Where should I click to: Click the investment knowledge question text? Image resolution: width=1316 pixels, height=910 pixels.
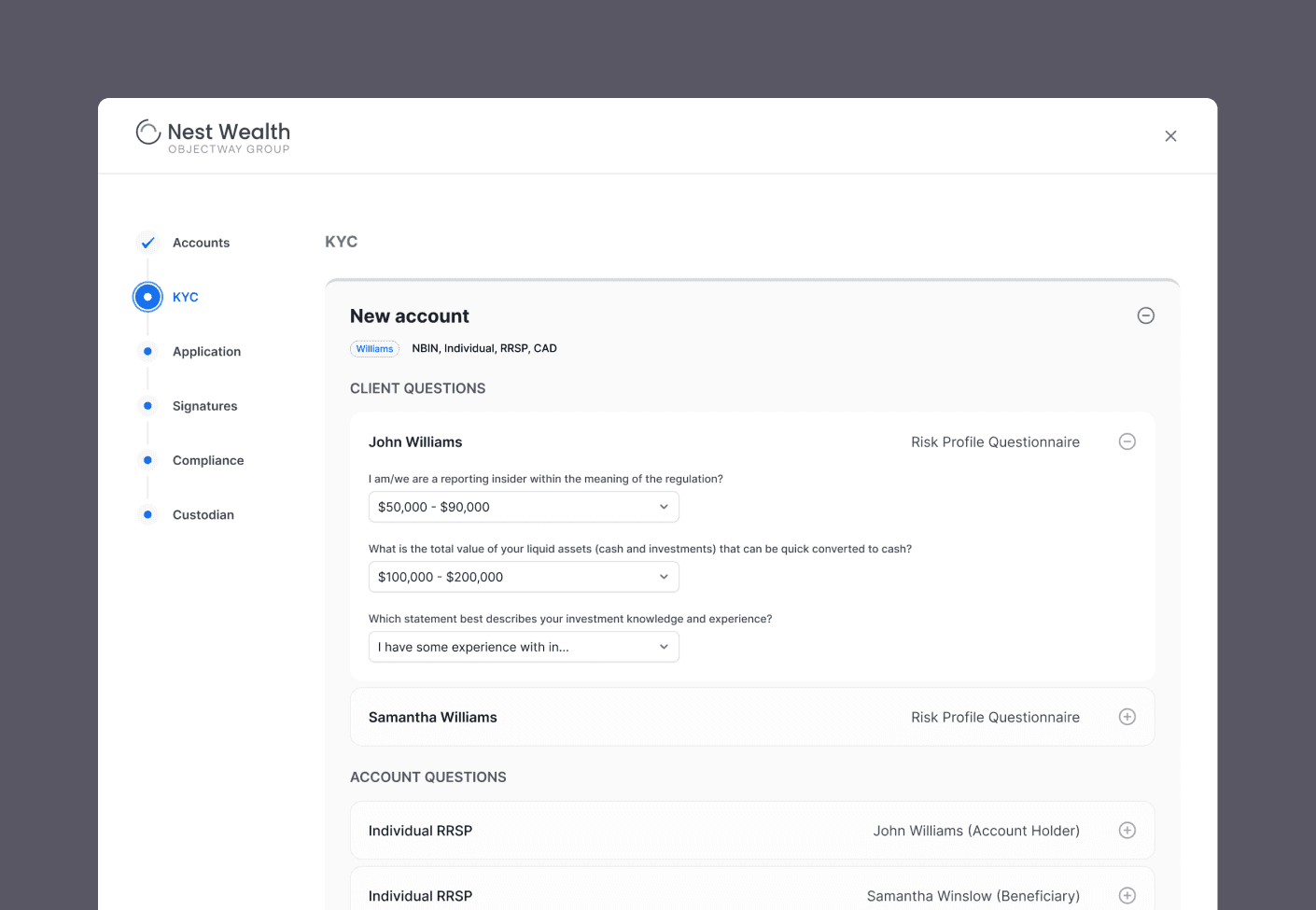[x=570, y=619]
